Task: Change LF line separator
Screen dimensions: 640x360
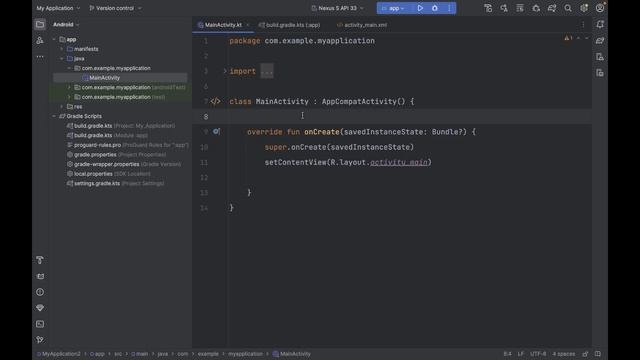Action: tap(520, 354)
